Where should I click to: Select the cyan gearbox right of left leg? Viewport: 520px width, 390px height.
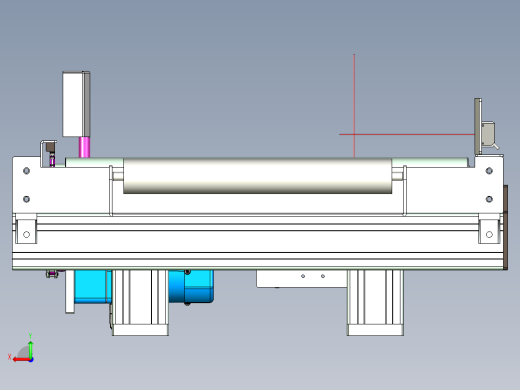191,287
